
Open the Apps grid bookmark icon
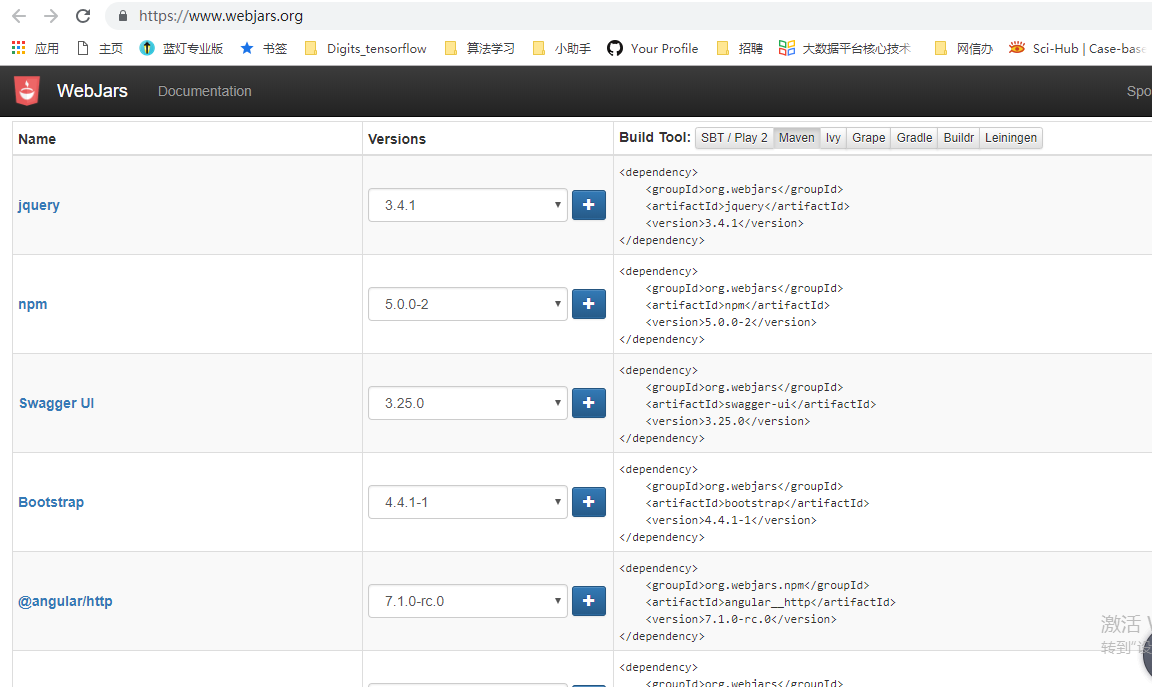point(18,48)
